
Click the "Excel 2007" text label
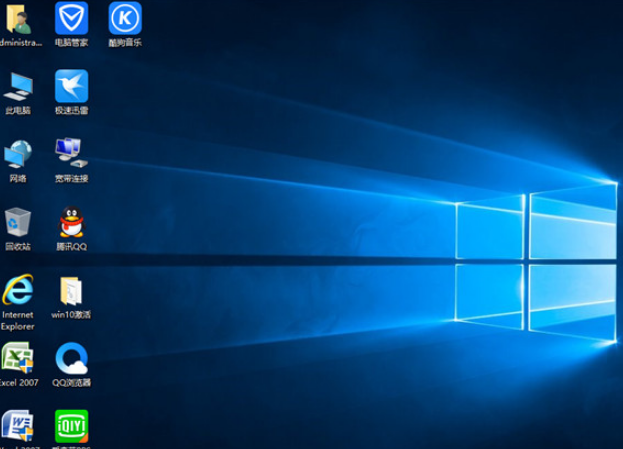pos(18,382)
